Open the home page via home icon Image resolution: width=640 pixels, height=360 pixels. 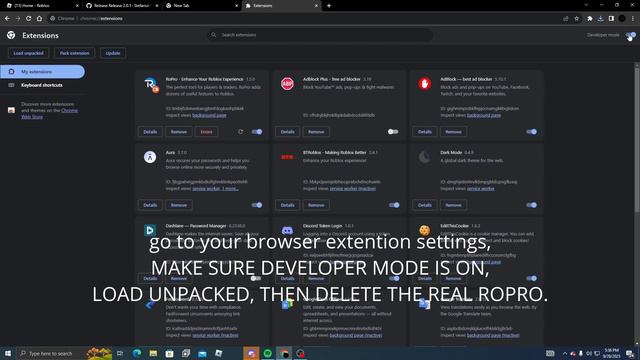tap(39, 18)
